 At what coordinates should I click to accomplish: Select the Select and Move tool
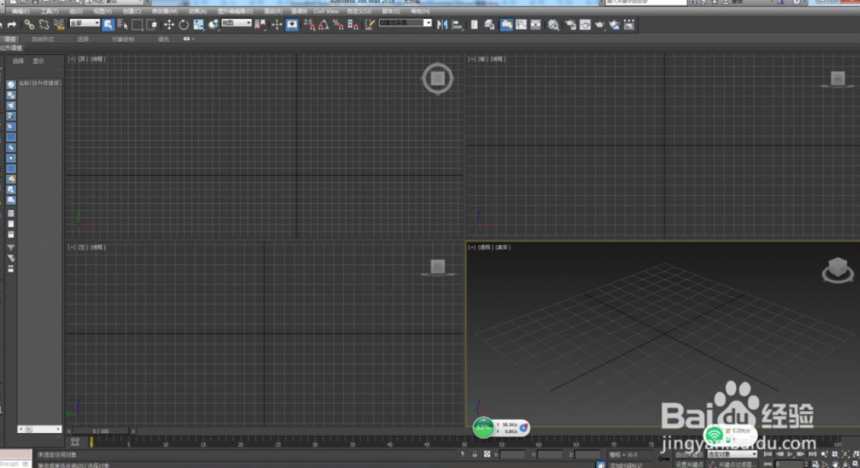tap(169, 25)
